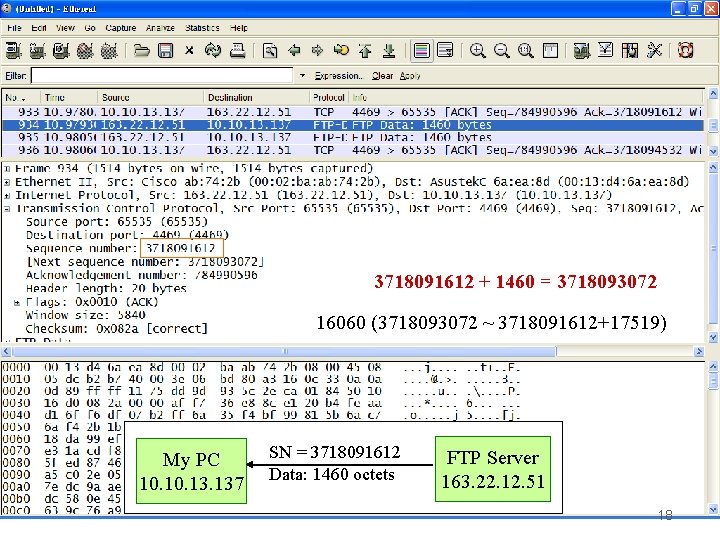Click the Expression... button
Viewport: 720px width, 540px height.
coord(338,76)
